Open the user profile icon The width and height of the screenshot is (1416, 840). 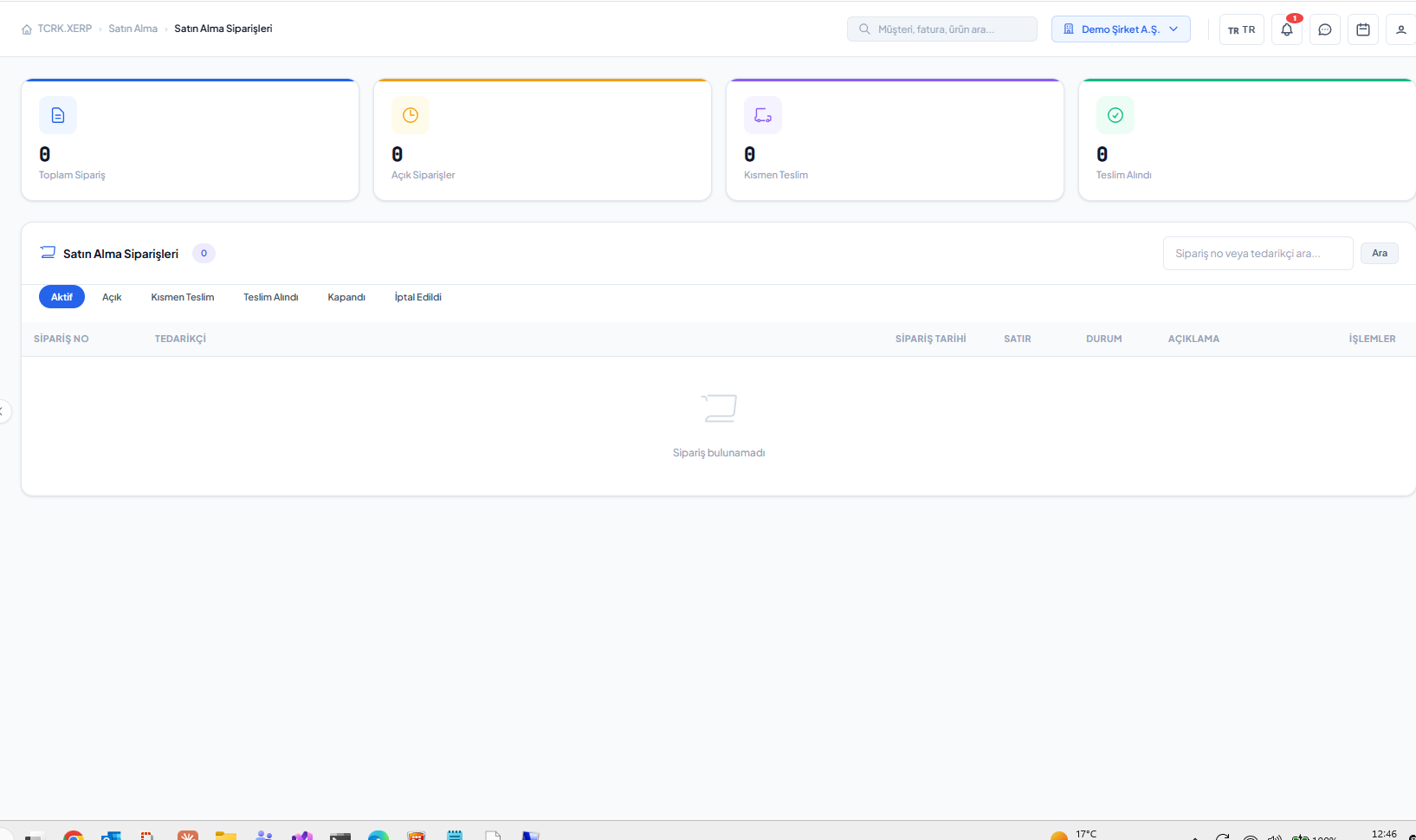pos(1401,29)
